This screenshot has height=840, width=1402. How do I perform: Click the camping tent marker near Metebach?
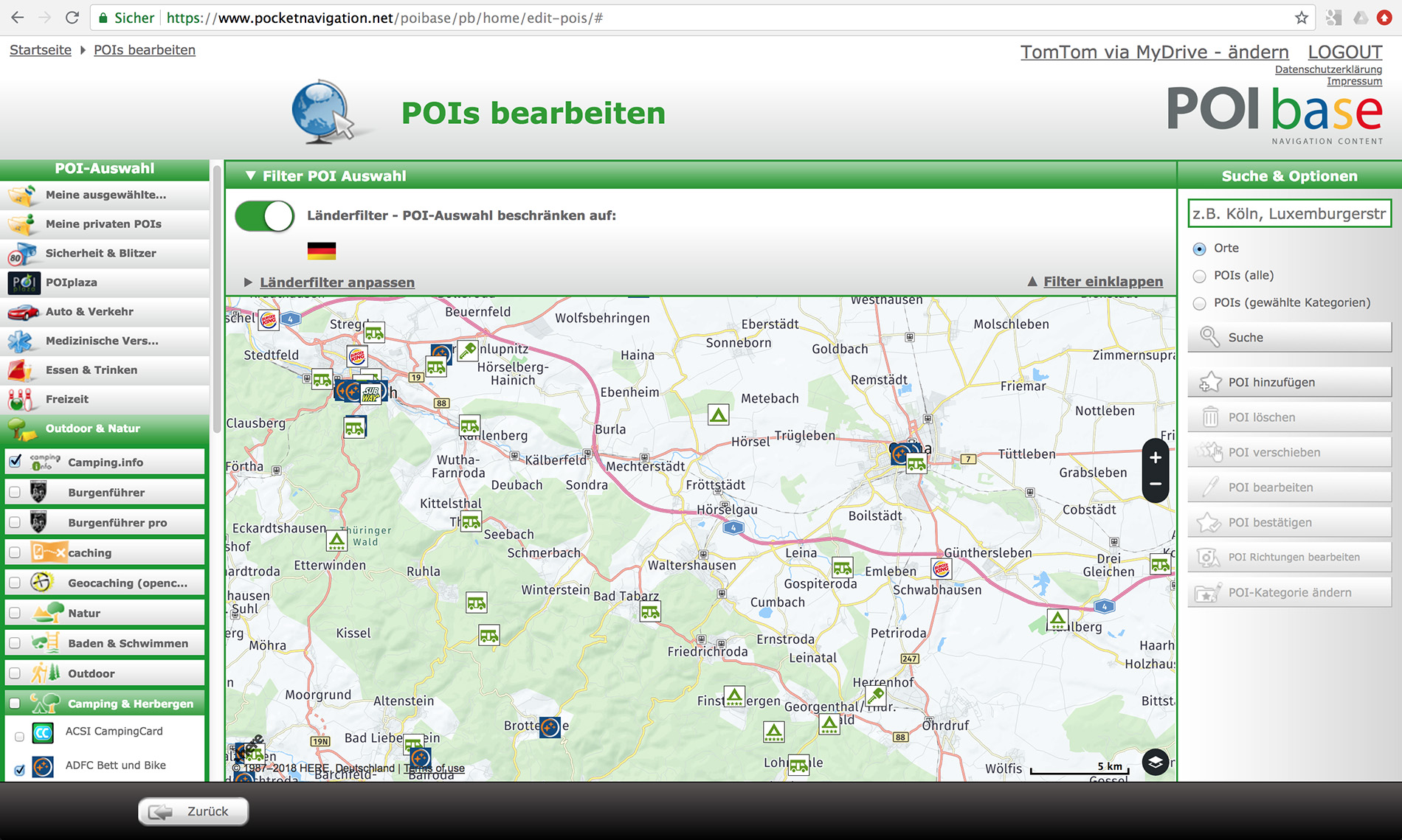click(x=718, y=415)
